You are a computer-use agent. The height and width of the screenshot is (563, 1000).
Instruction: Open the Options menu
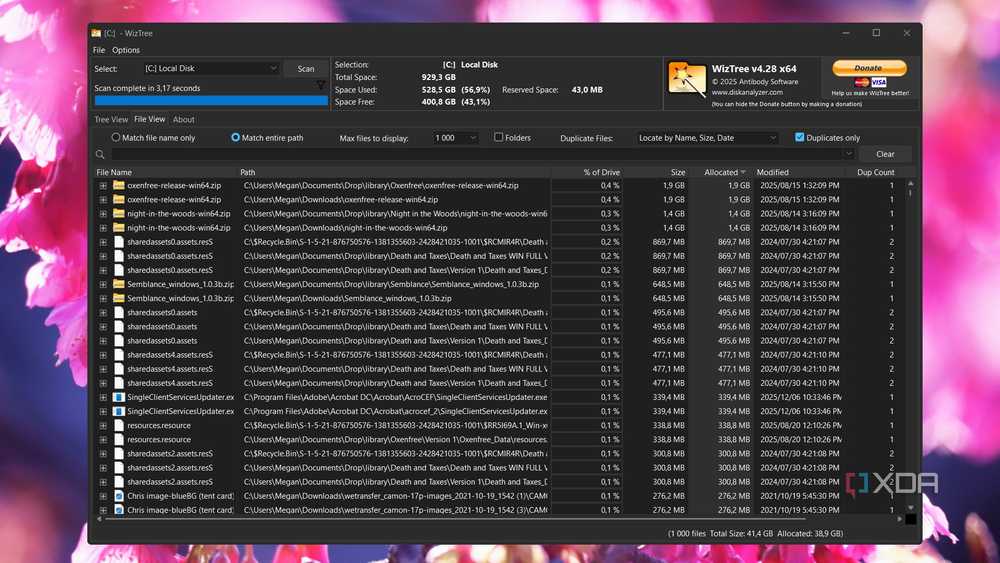tap(126, 50)
